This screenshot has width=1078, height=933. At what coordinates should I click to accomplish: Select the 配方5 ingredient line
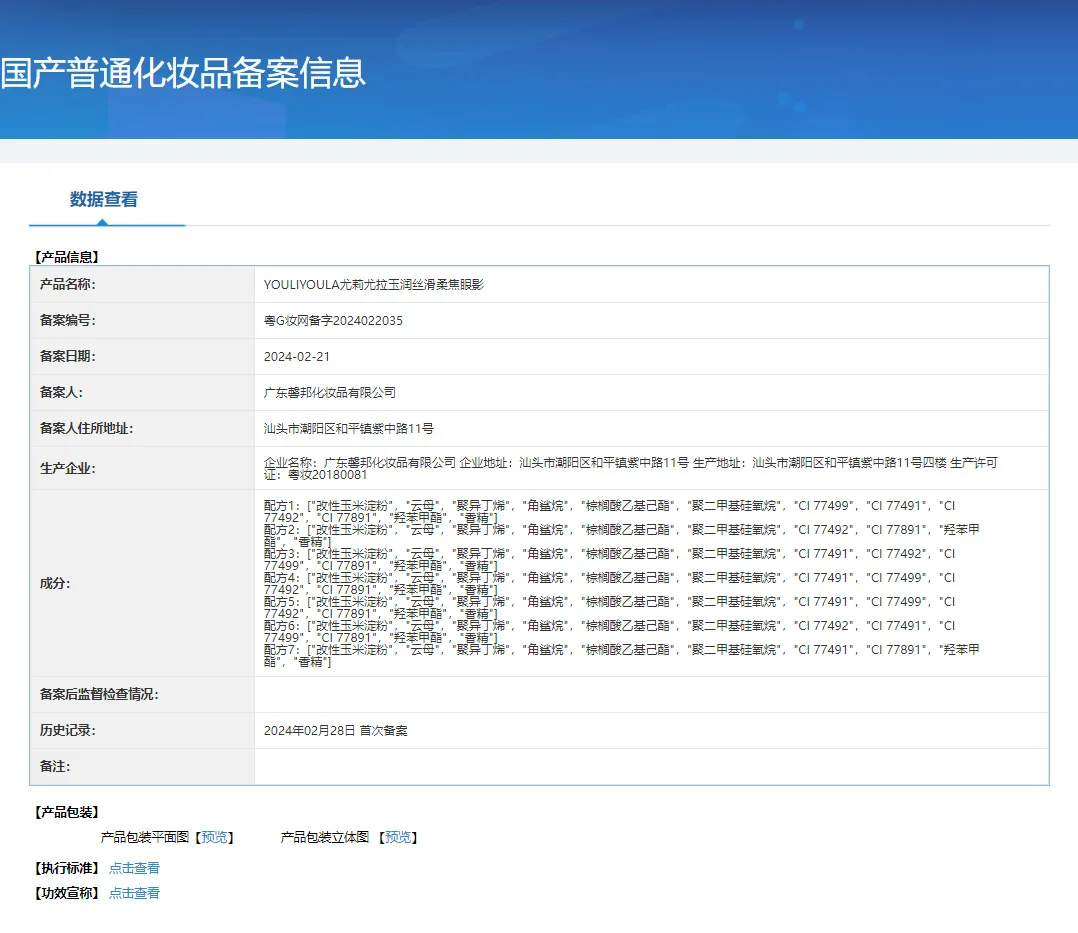click(x=609, y=608)
